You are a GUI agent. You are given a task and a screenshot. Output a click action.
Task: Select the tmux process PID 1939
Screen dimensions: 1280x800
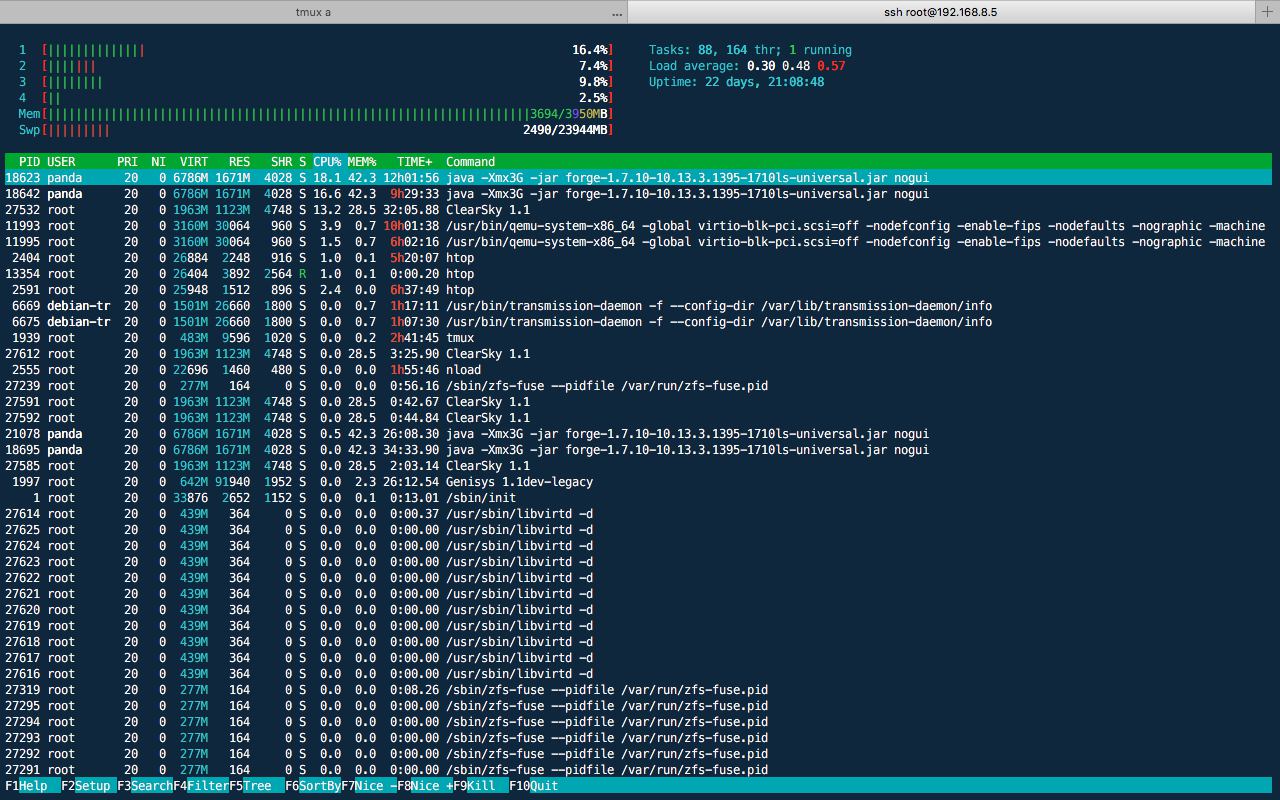(638, 338)
